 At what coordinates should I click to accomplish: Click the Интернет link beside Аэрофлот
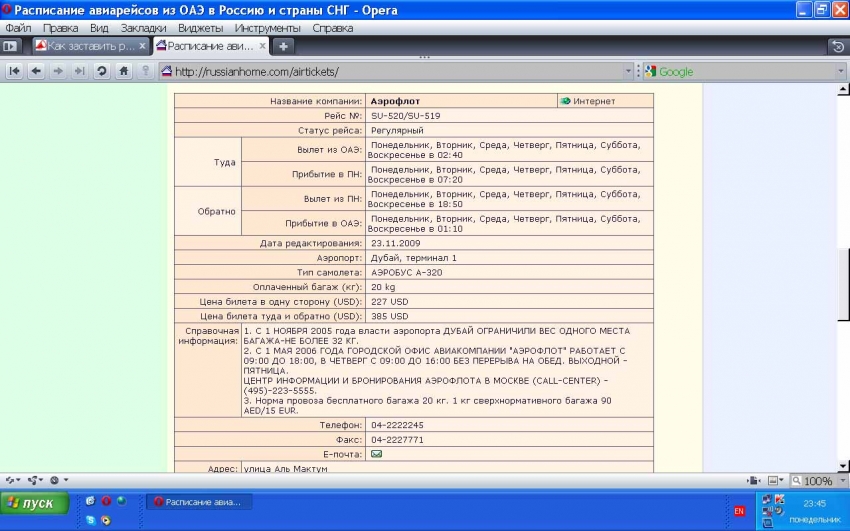pyautogui.click(x=594, y=101)
